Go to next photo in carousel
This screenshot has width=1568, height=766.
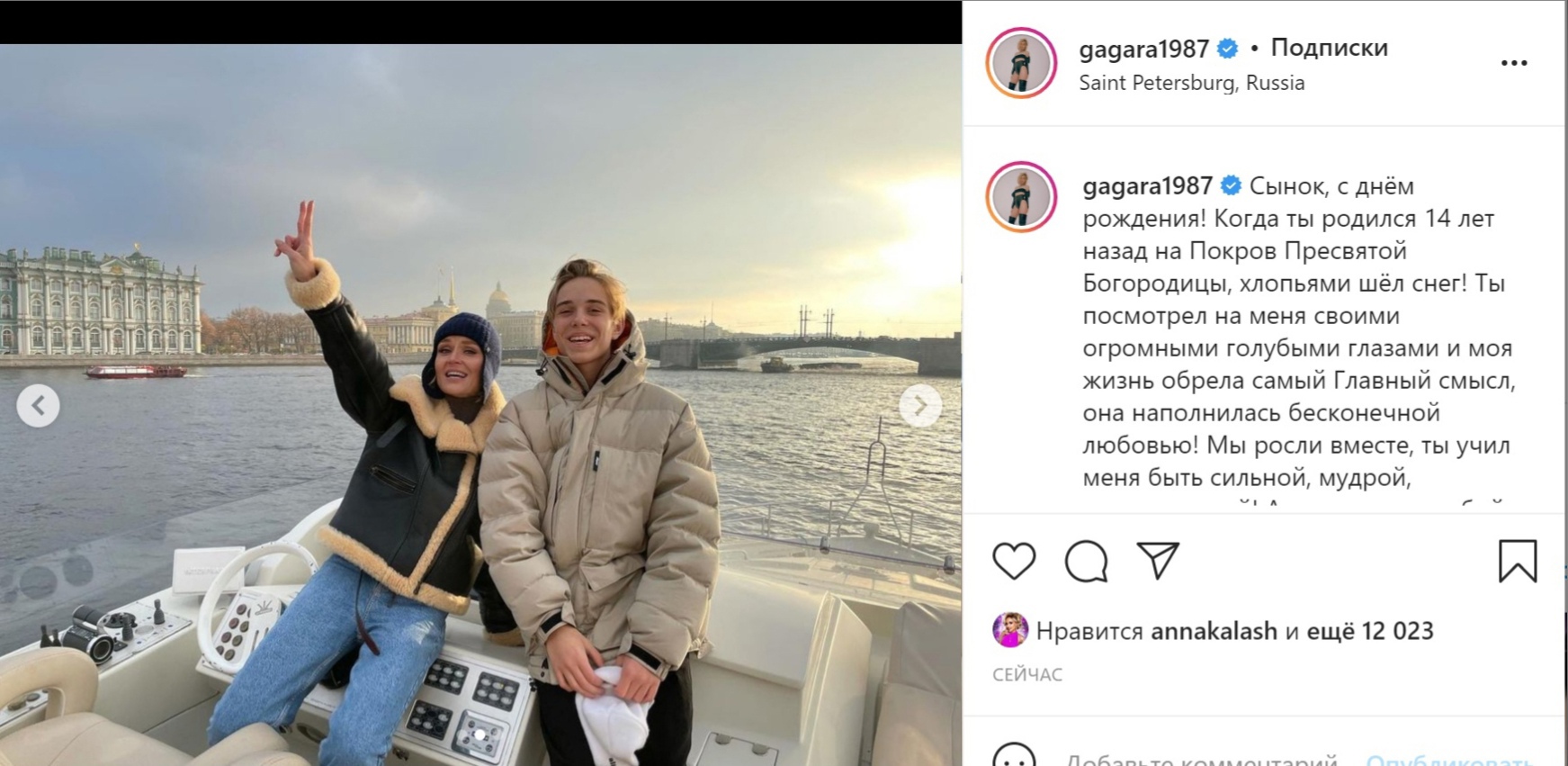point(920,406)
